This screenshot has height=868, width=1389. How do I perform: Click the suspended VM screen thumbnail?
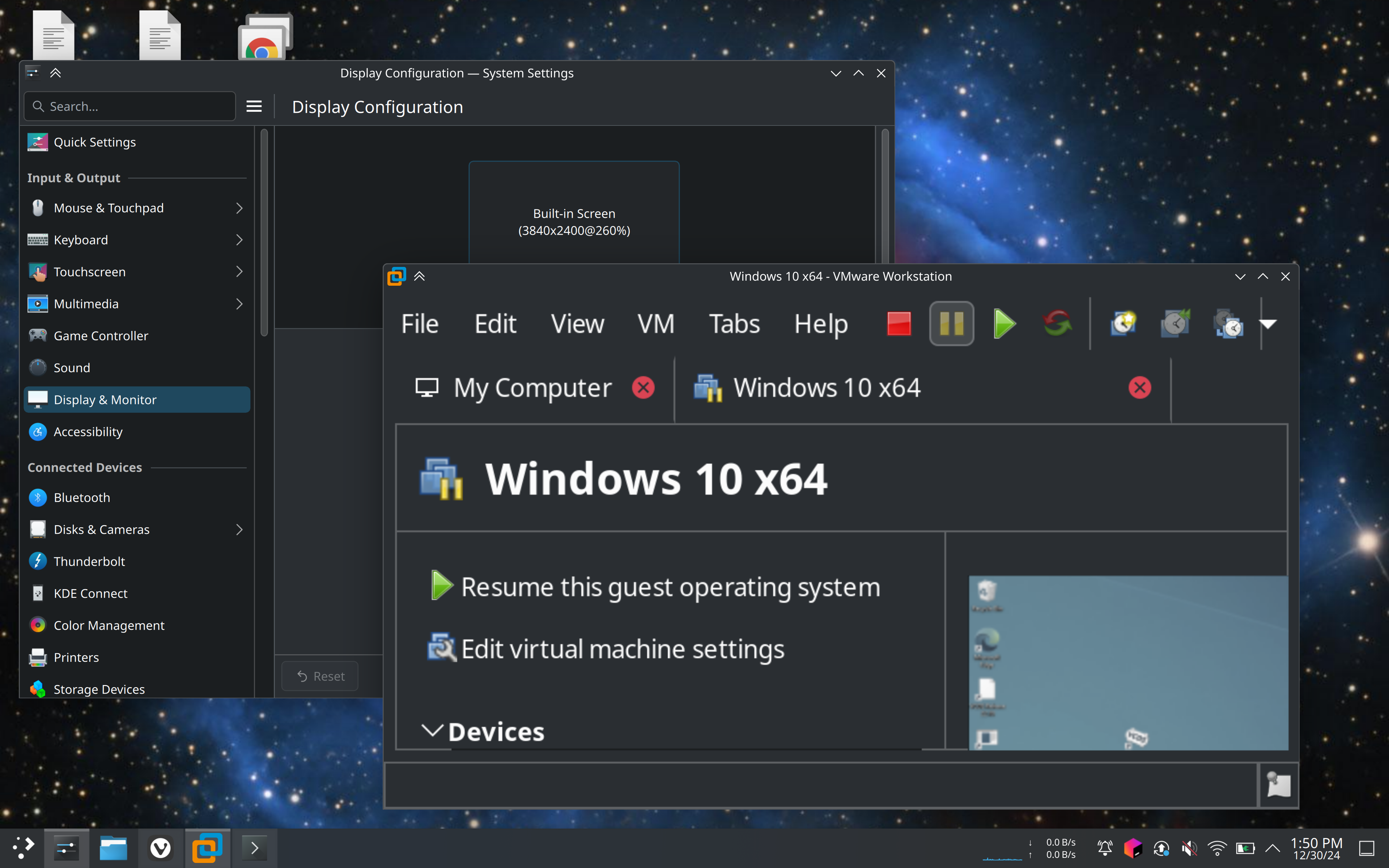1128,663
